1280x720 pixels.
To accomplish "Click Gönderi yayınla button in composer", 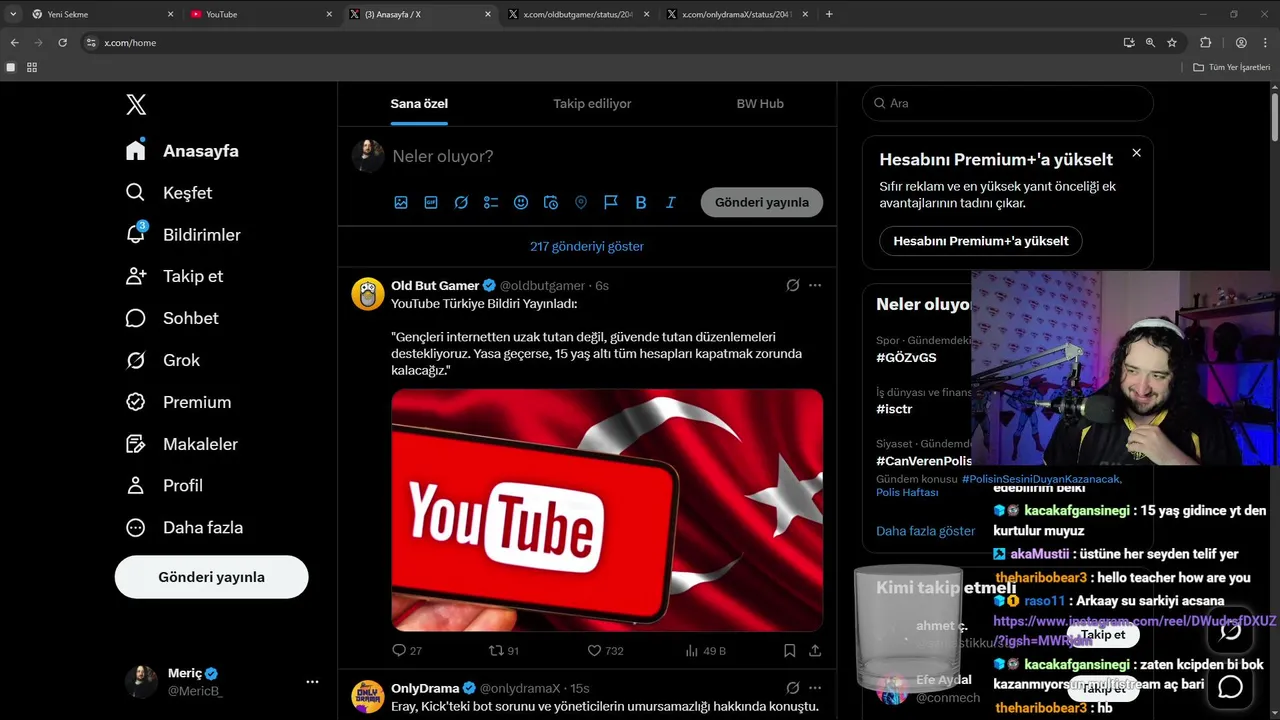I will pyautogui.click(x=762, y=202).
